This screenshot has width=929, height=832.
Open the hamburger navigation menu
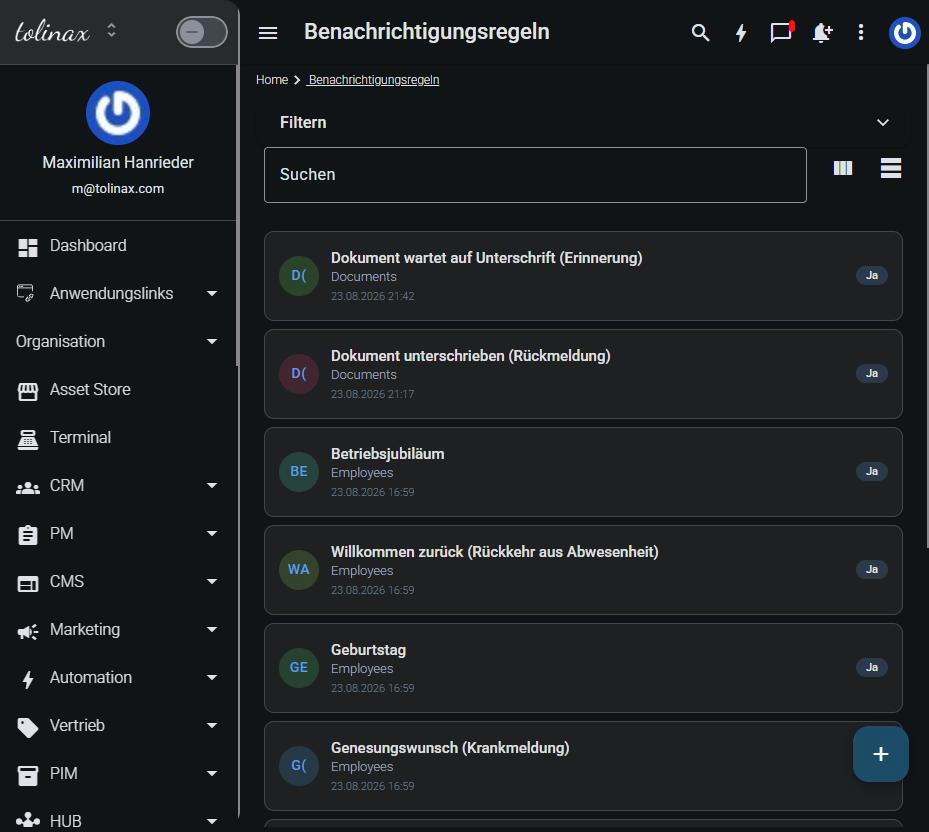coord(268,33)
